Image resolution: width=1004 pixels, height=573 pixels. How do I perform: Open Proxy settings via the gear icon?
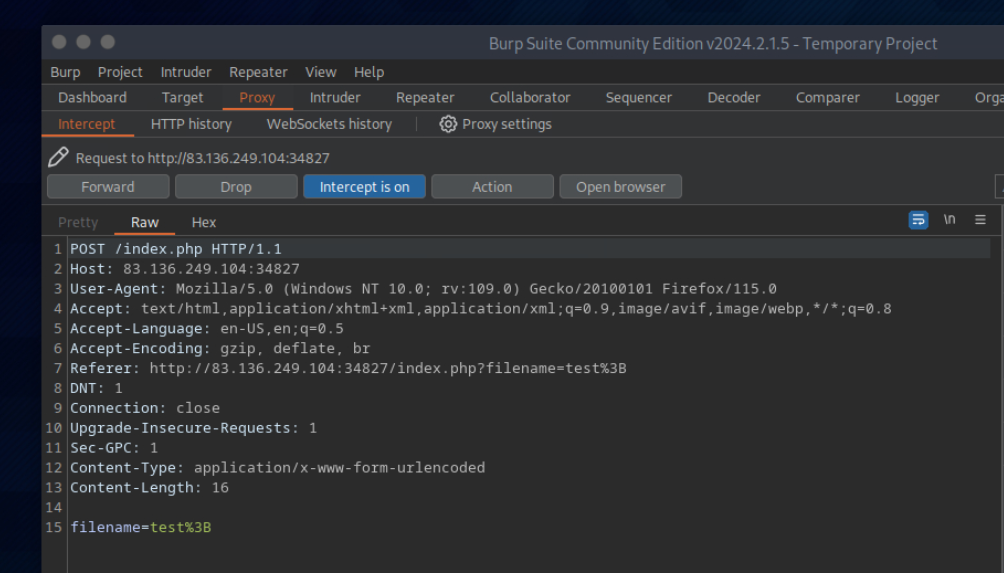[449, 124]
